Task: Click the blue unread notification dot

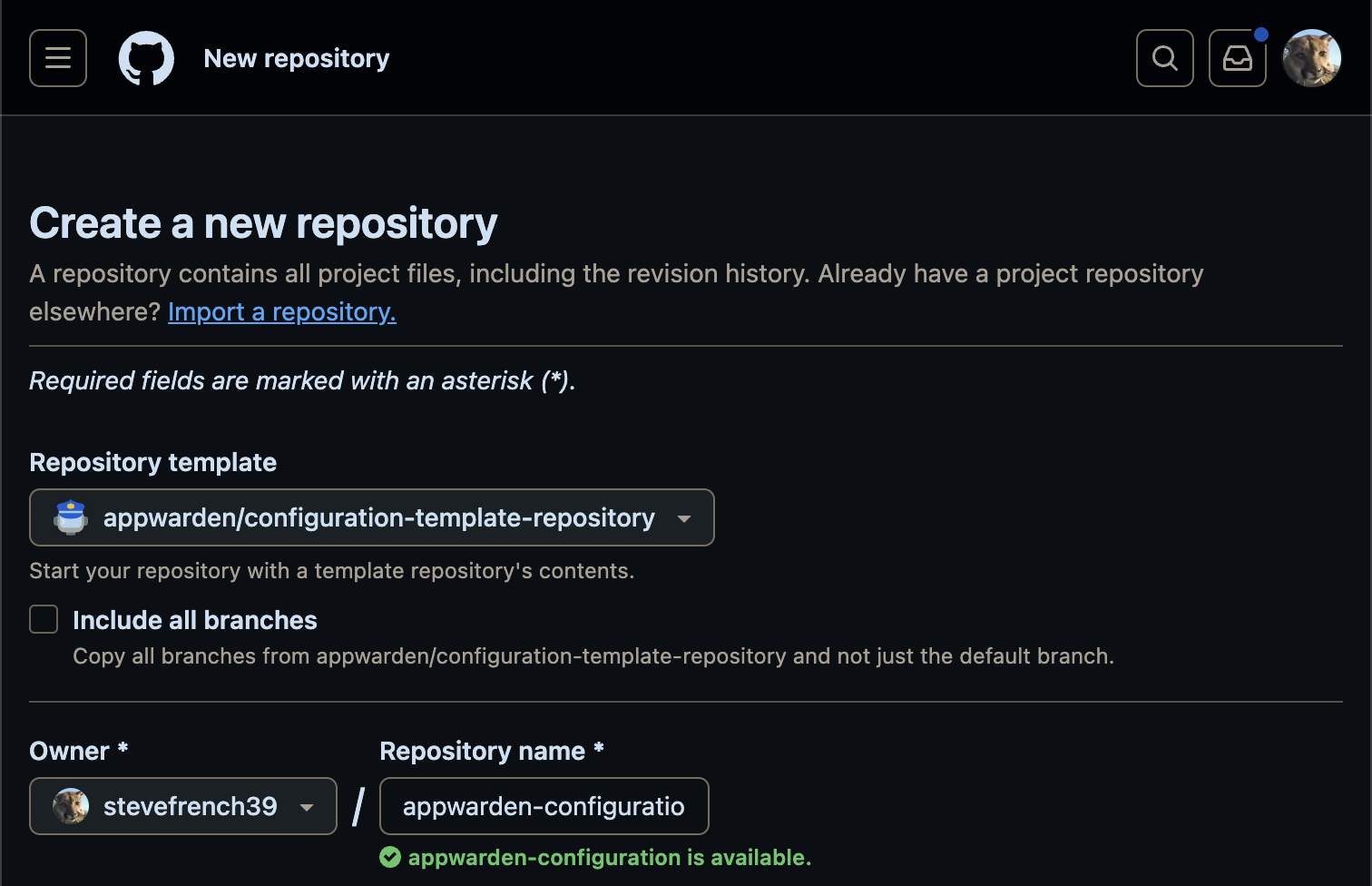Action: [x=1261, y=34]
